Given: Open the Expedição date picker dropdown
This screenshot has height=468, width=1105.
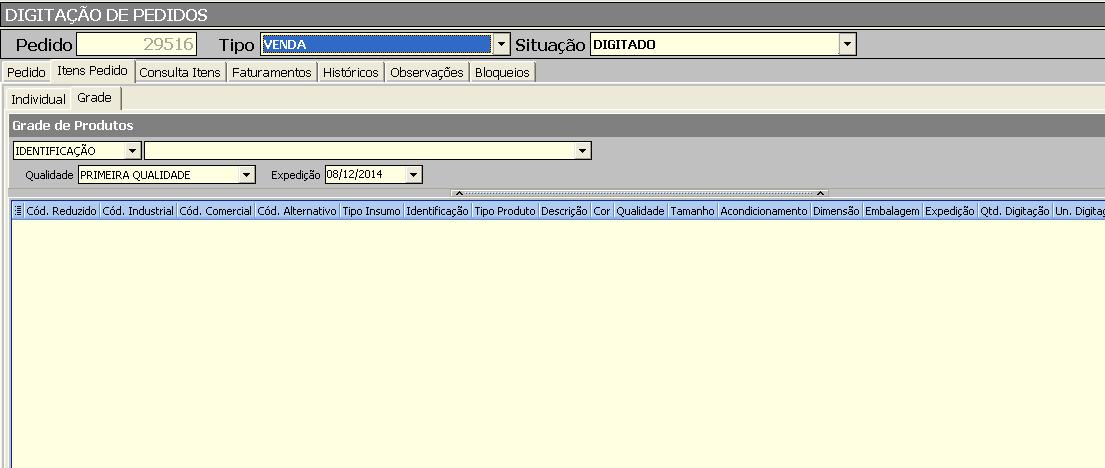Looking at the screenshot, I should [413, 175].
